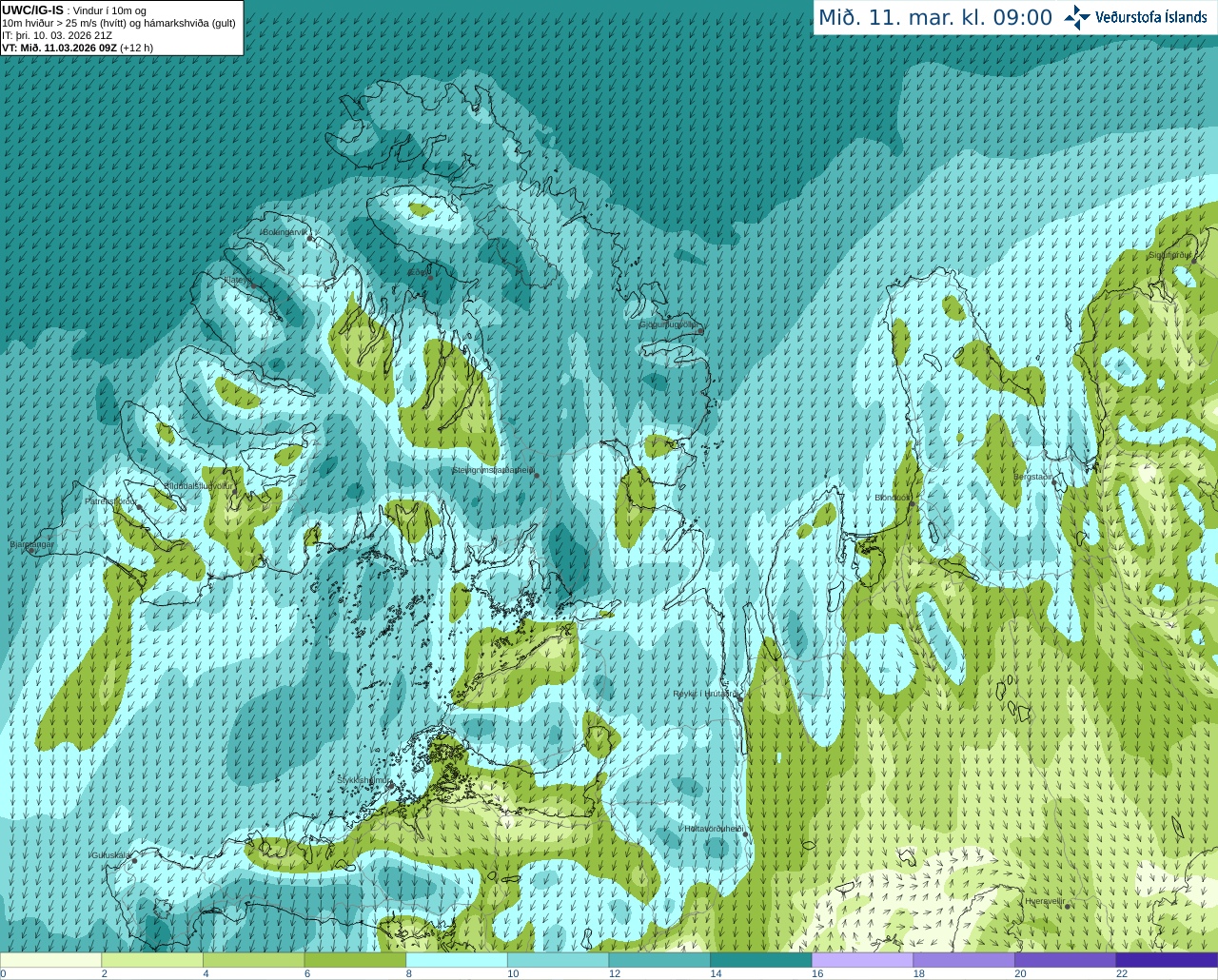This screenshot has height=980, width=1218.
Task: Click the Veðurstofa Íslands logo
Action: 1135,17
